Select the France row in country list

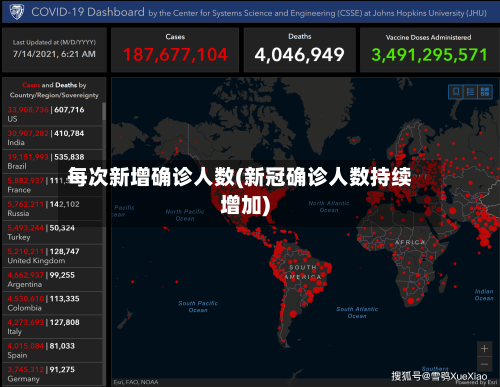[x=52, y=185]
